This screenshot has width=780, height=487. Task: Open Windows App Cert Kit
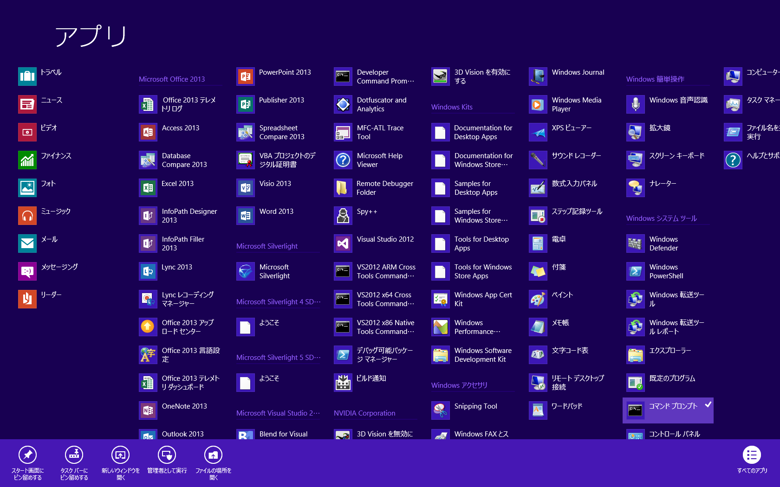(x=472, y=299)
